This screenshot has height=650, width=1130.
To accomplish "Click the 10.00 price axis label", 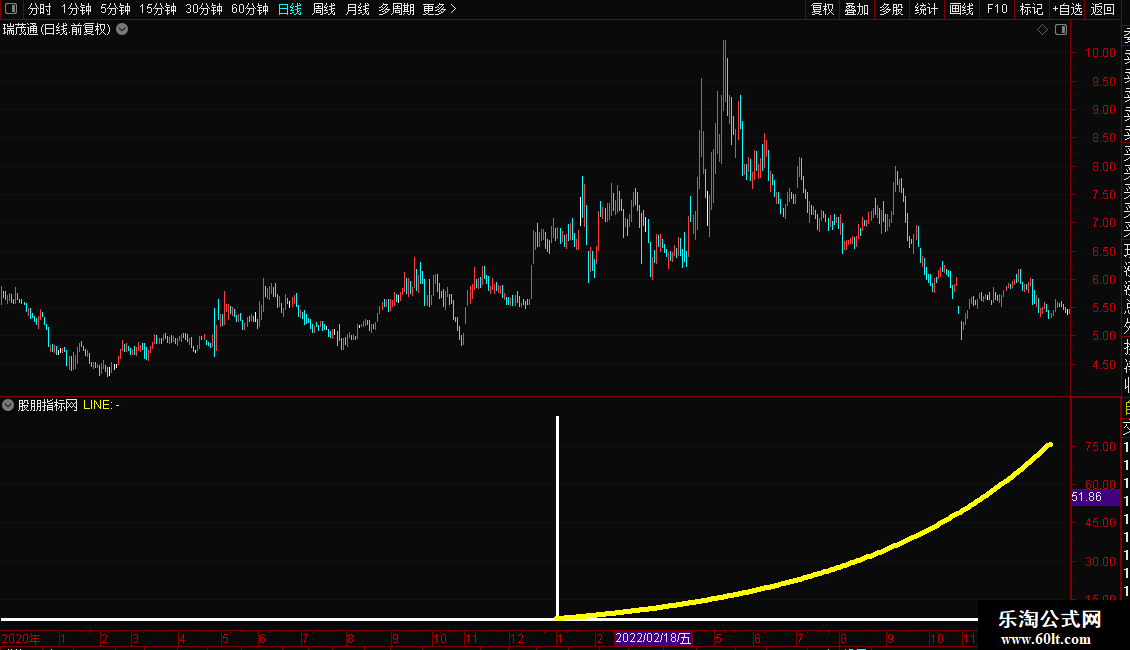I will 1100,53.
